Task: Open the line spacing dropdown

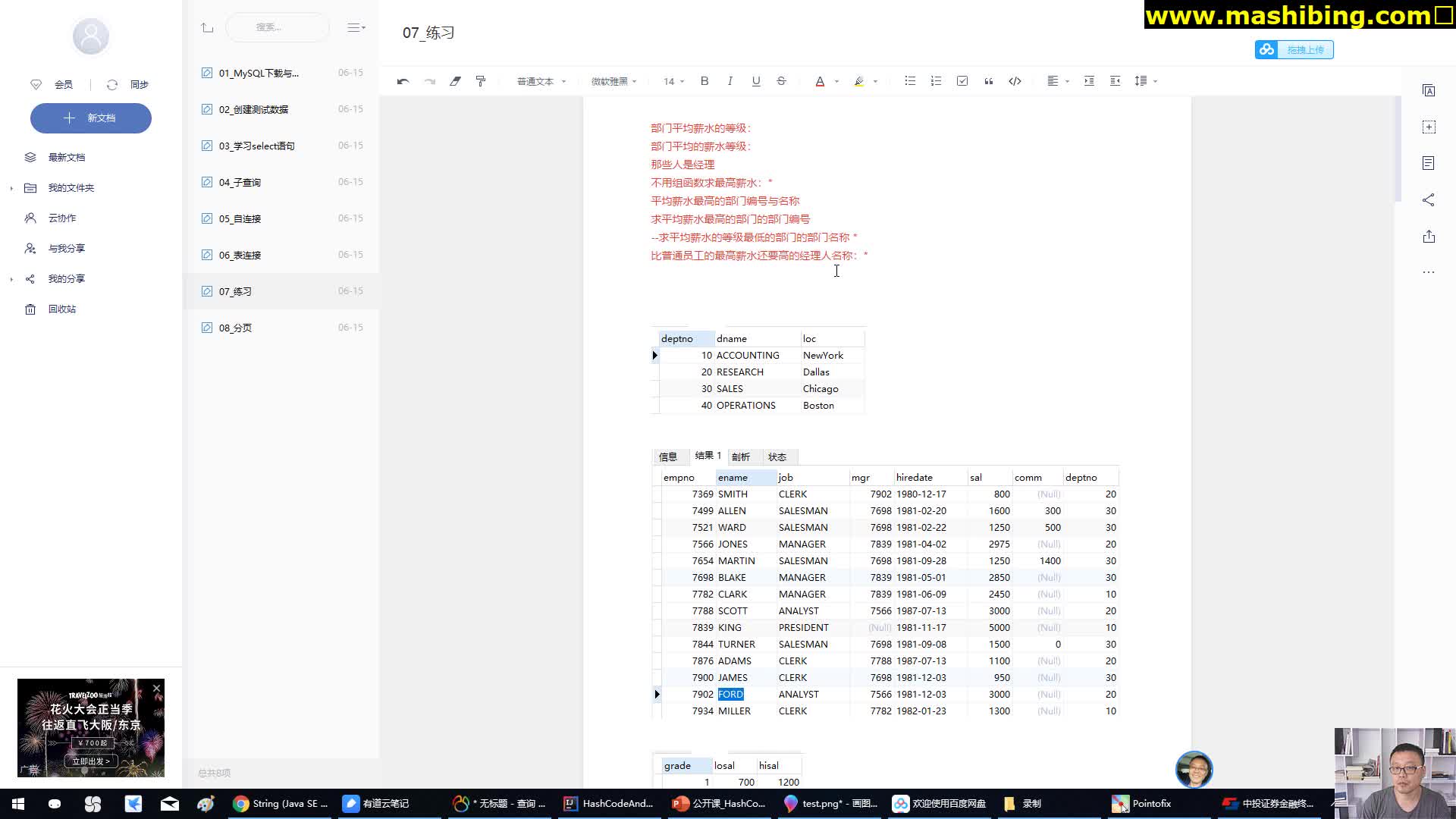Action: [x=1145, y=81]
